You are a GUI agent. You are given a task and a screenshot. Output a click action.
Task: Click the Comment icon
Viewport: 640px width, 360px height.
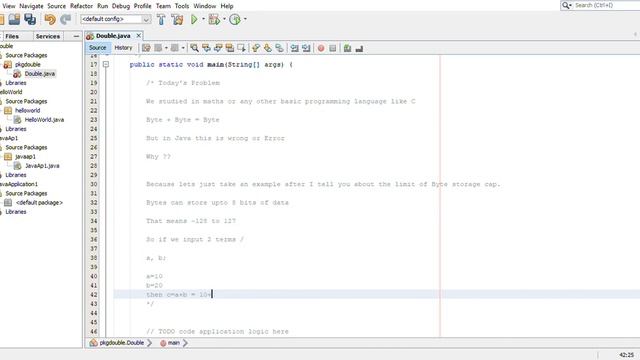pyautogui.click(x=347, y=48)
